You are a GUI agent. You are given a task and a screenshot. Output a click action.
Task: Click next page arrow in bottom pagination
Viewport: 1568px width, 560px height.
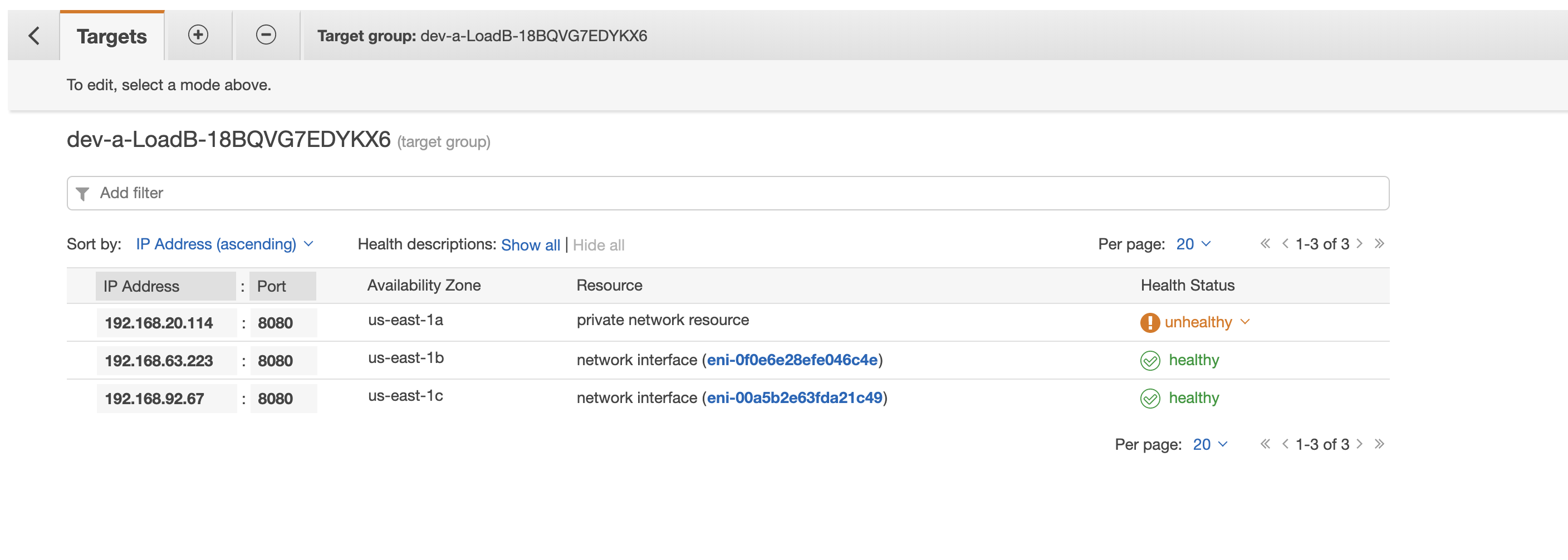[1360, 444]
